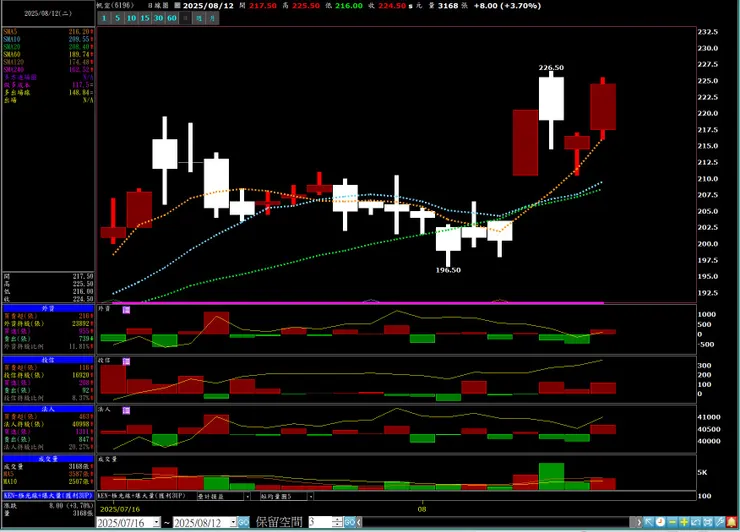Click the purple icon in 法人 panel
Viewport: 740px width, 532px height.
(126, 411)
